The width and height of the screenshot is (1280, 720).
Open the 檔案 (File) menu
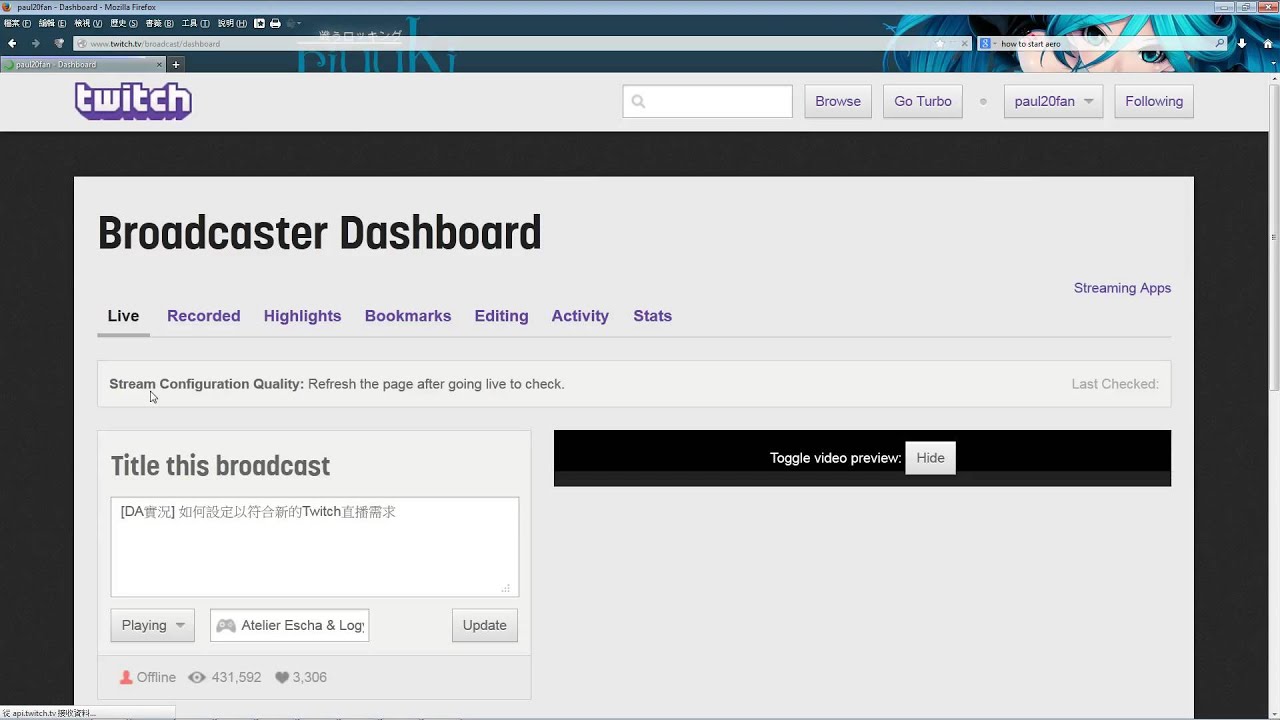[17, 23]
